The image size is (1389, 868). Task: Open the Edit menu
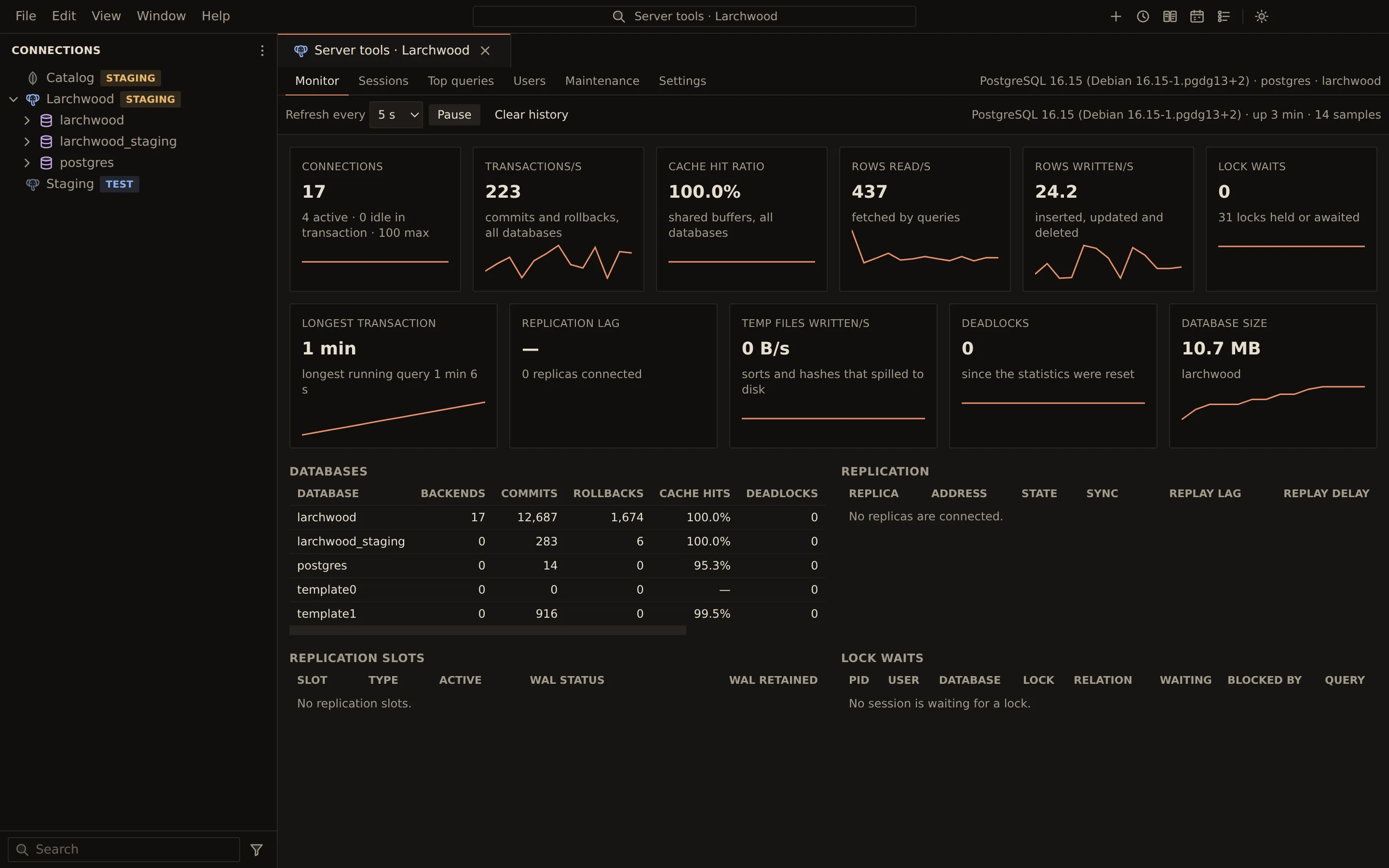pos(64,16)
